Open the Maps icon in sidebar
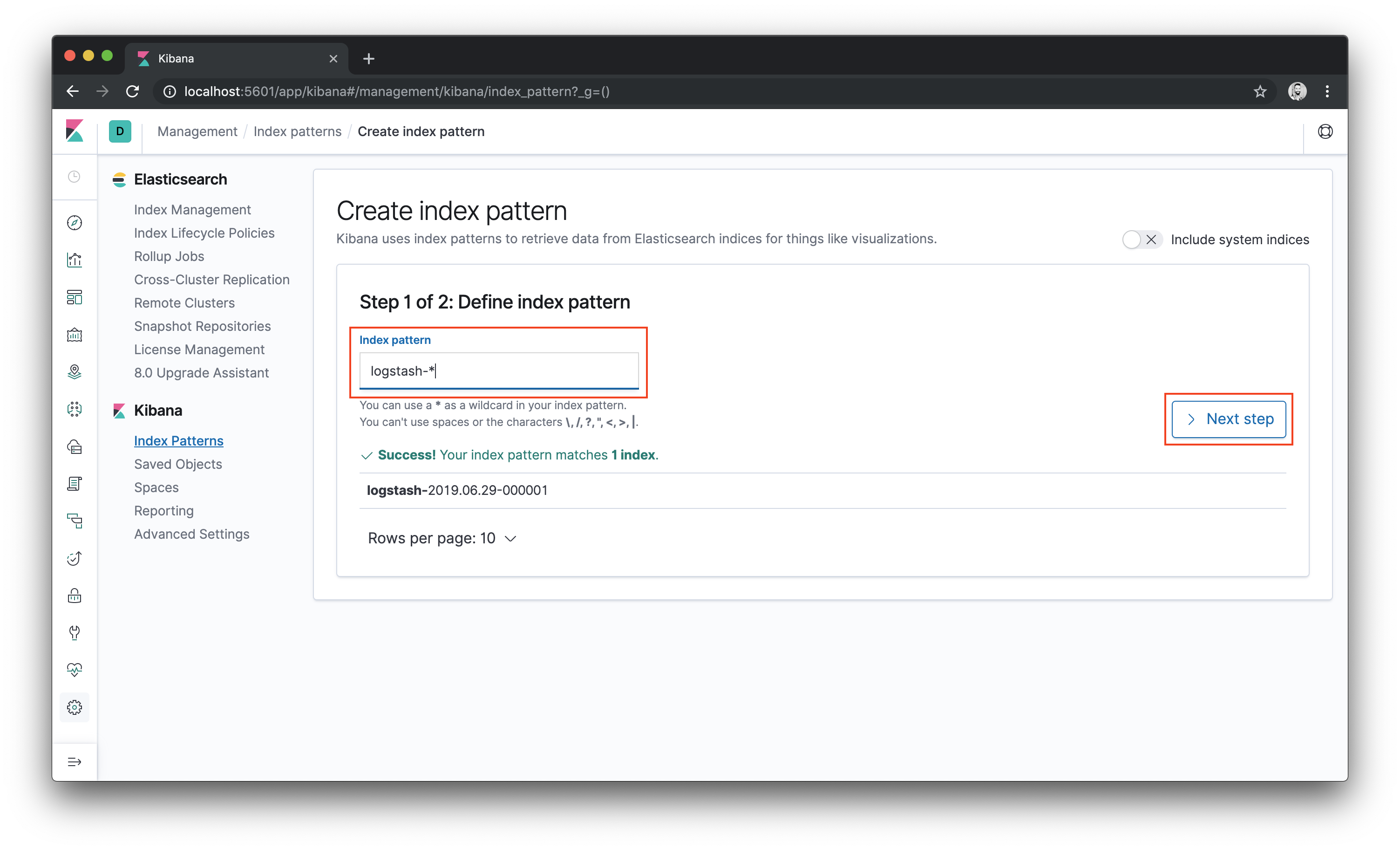This screenshot has height=850, width=1400. 75,372
